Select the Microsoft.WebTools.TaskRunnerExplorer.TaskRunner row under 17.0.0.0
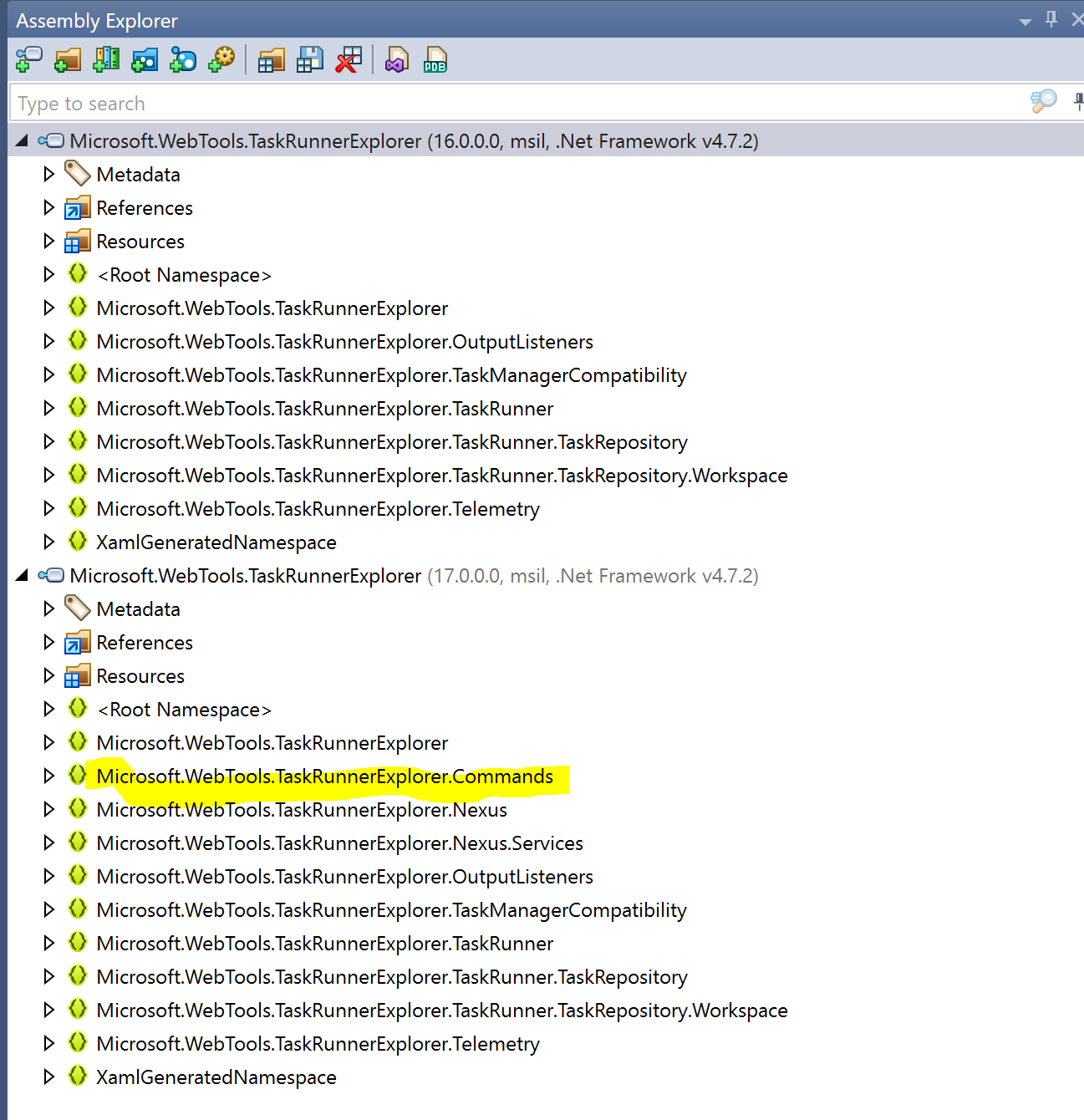This screenshot has width=1084, height=1120. click(324, 944)
